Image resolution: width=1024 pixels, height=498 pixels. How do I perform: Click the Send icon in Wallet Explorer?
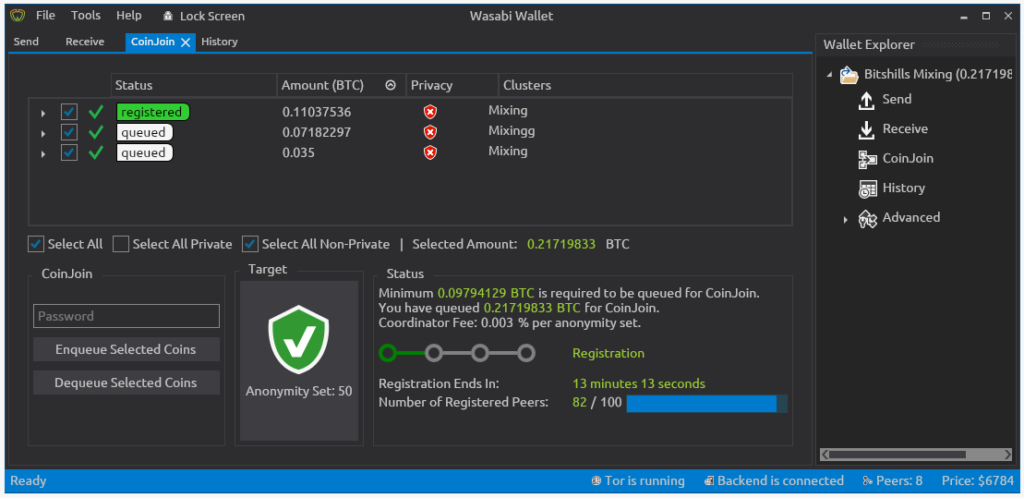tap(867, 100)
